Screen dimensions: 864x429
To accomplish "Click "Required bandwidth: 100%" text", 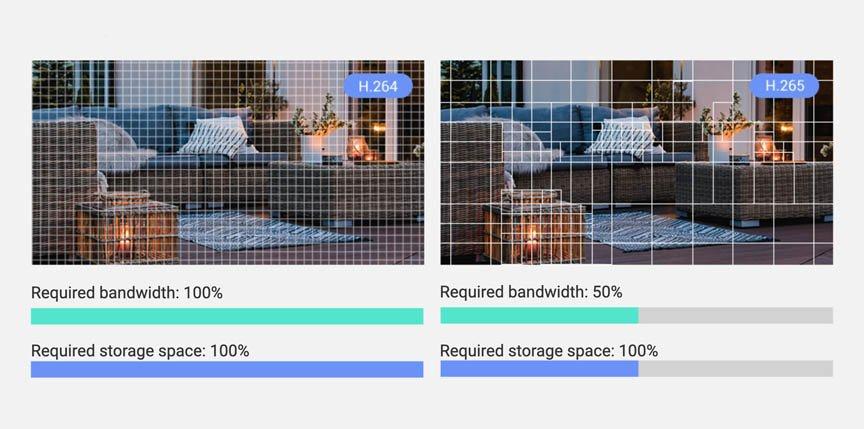I will pos(127,293).
